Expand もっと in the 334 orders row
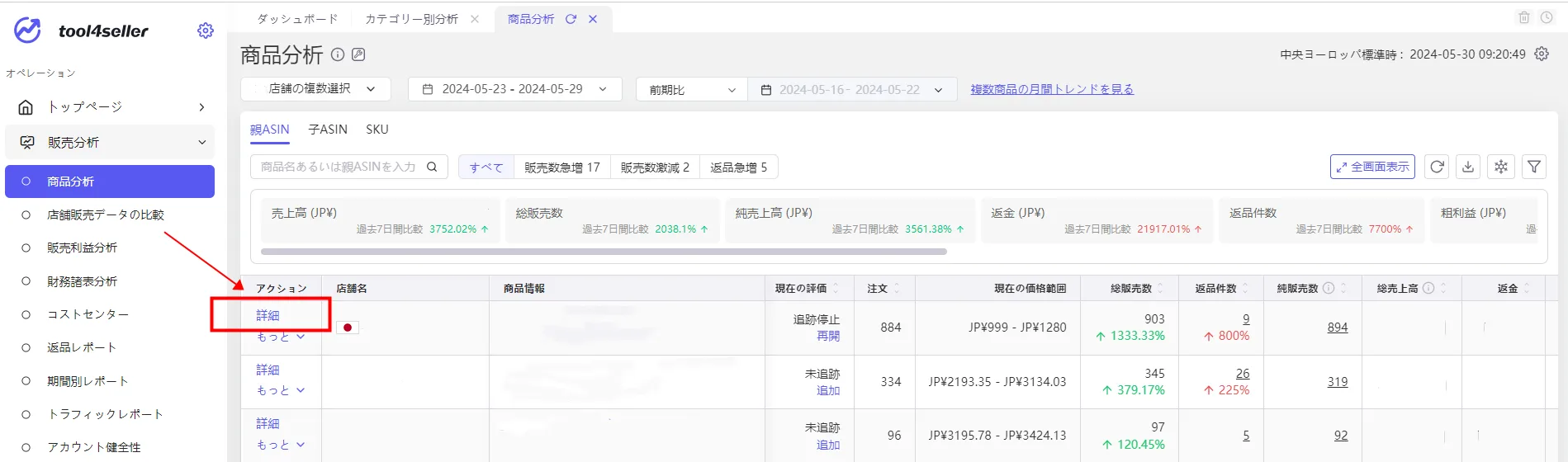 pyautogui.click(x=280, y=390)
